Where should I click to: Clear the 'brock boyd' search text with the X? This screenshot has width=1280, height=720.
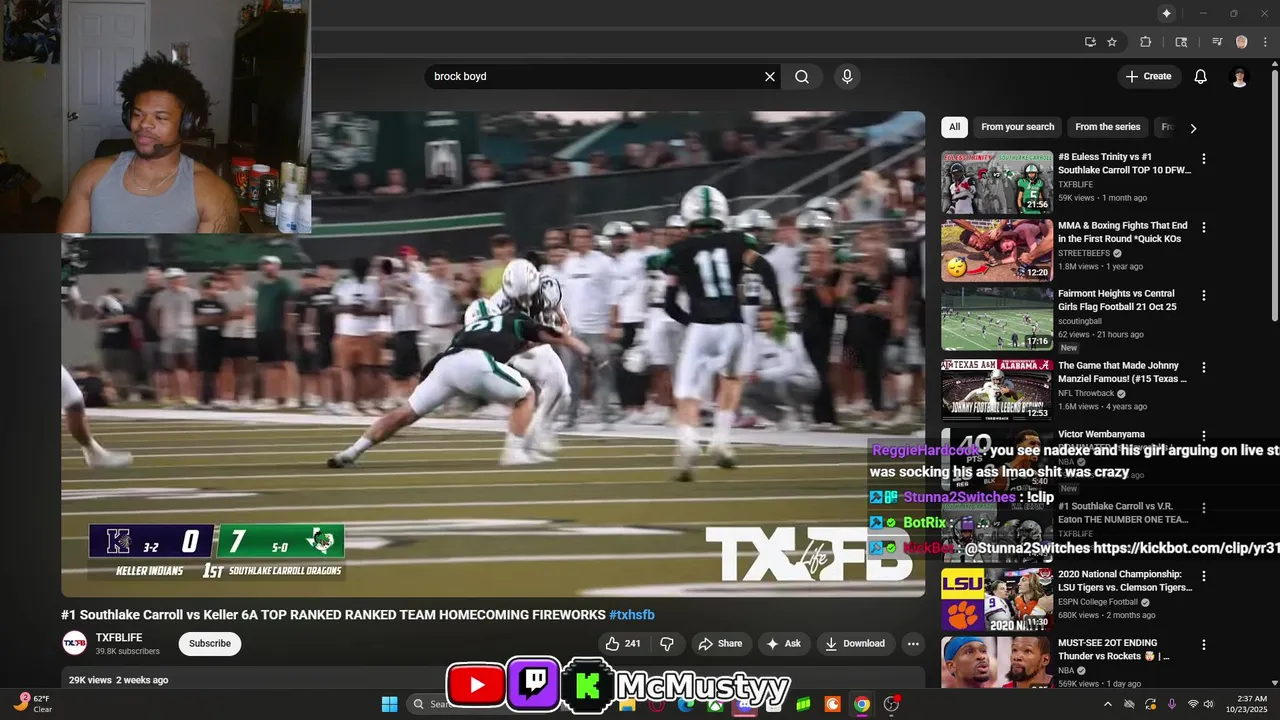tap(770, 77)
